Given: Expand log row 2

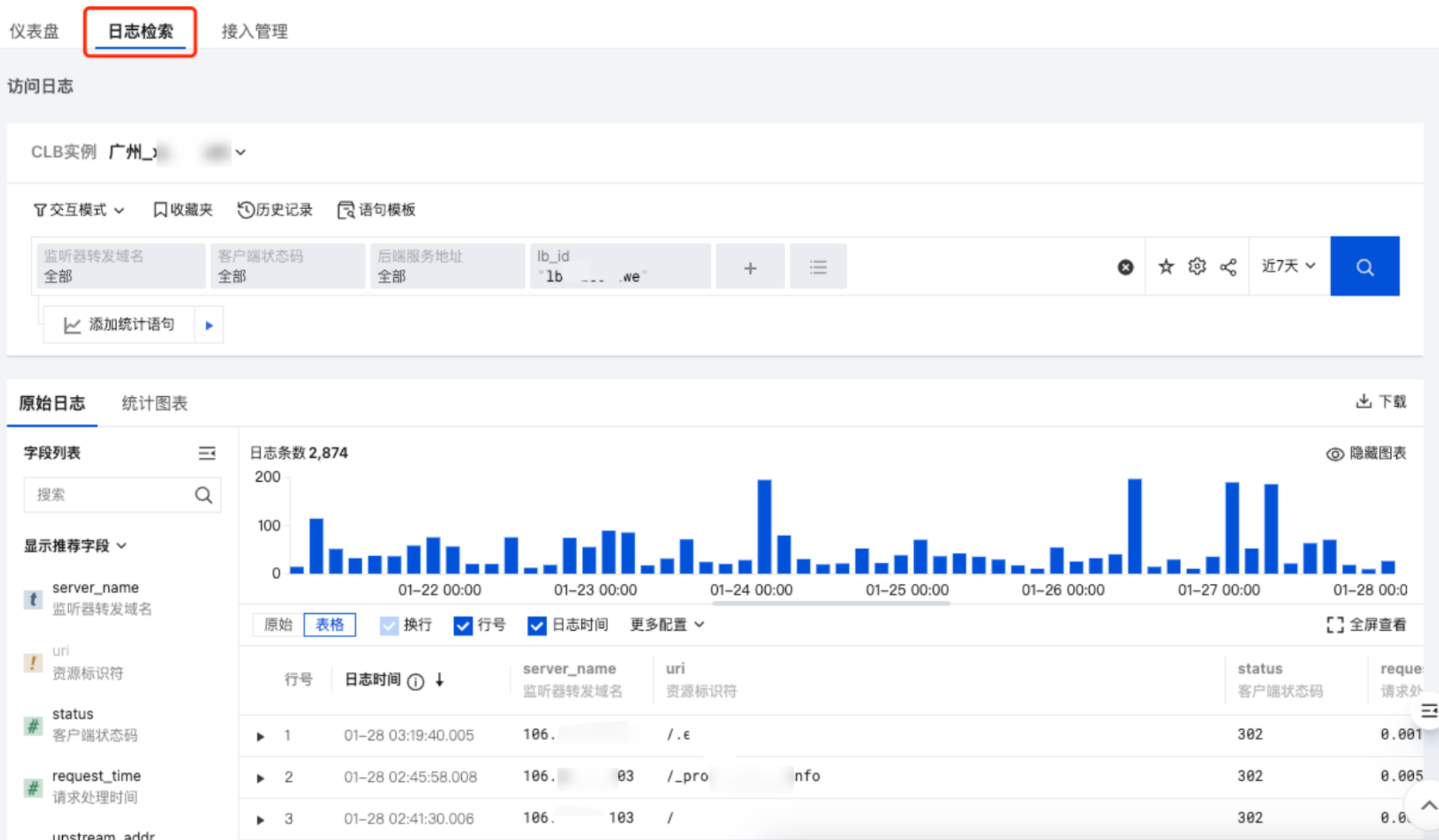Looking at the screenshot, I should pyautogui.click(x=260, y=778).
